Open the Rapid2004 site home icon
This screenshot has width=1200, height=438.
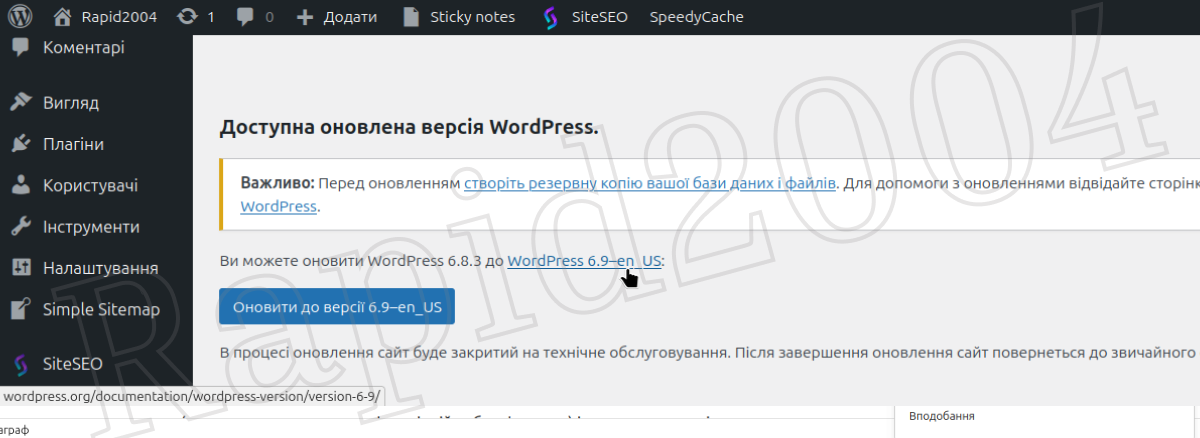(63, 17)
